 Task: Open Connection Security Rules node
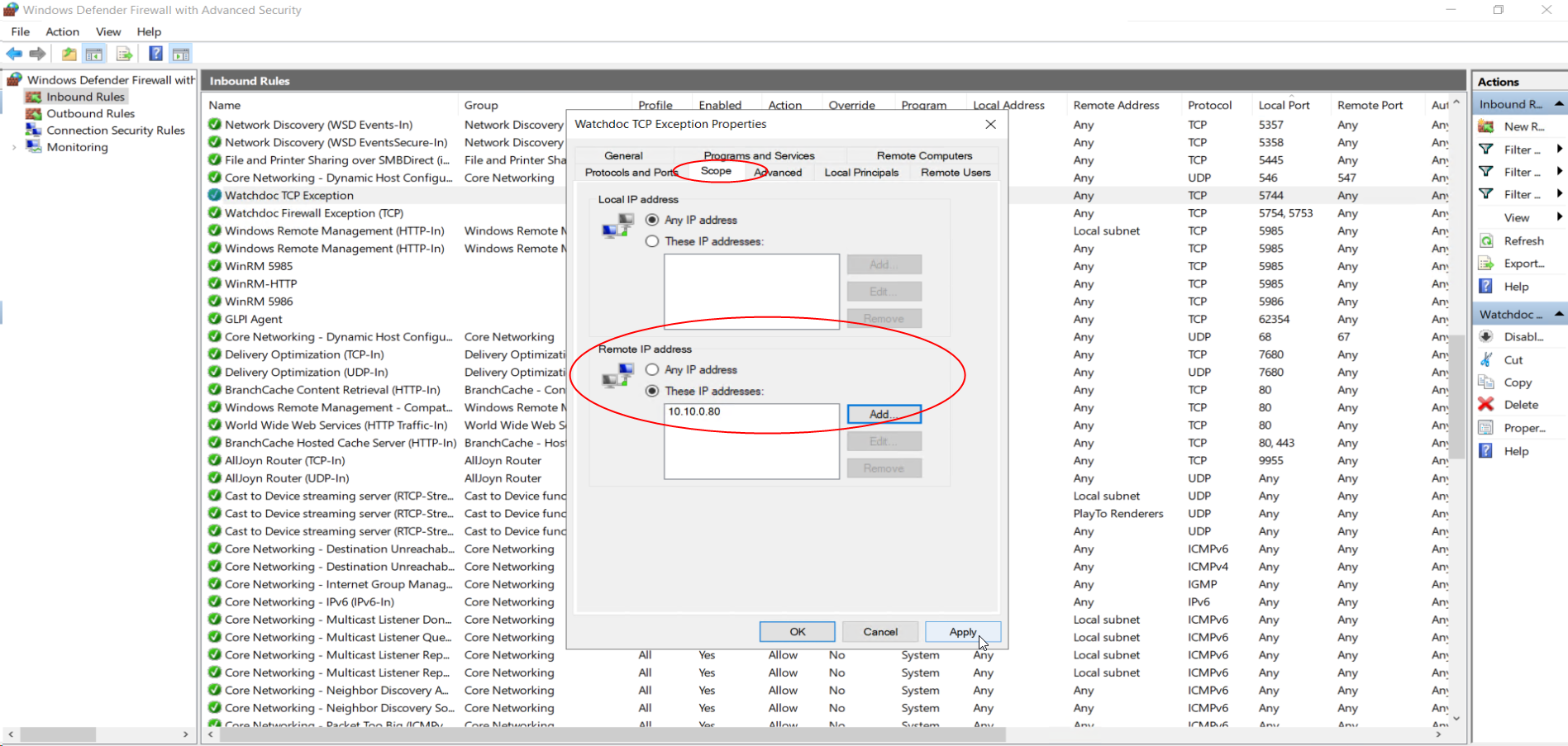116,130
